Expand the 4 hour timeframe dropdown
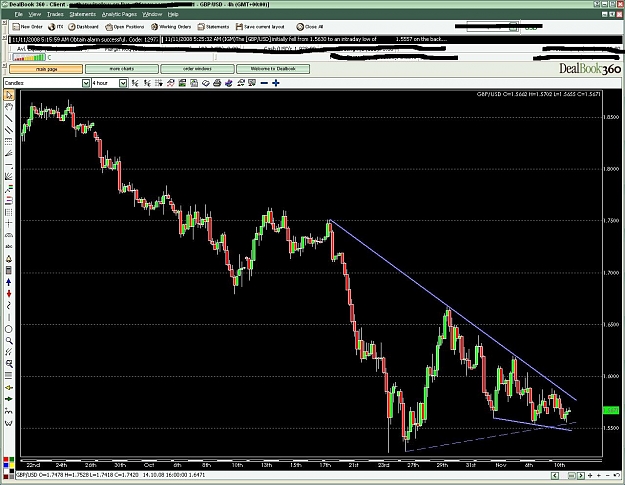 coord(123,83)
